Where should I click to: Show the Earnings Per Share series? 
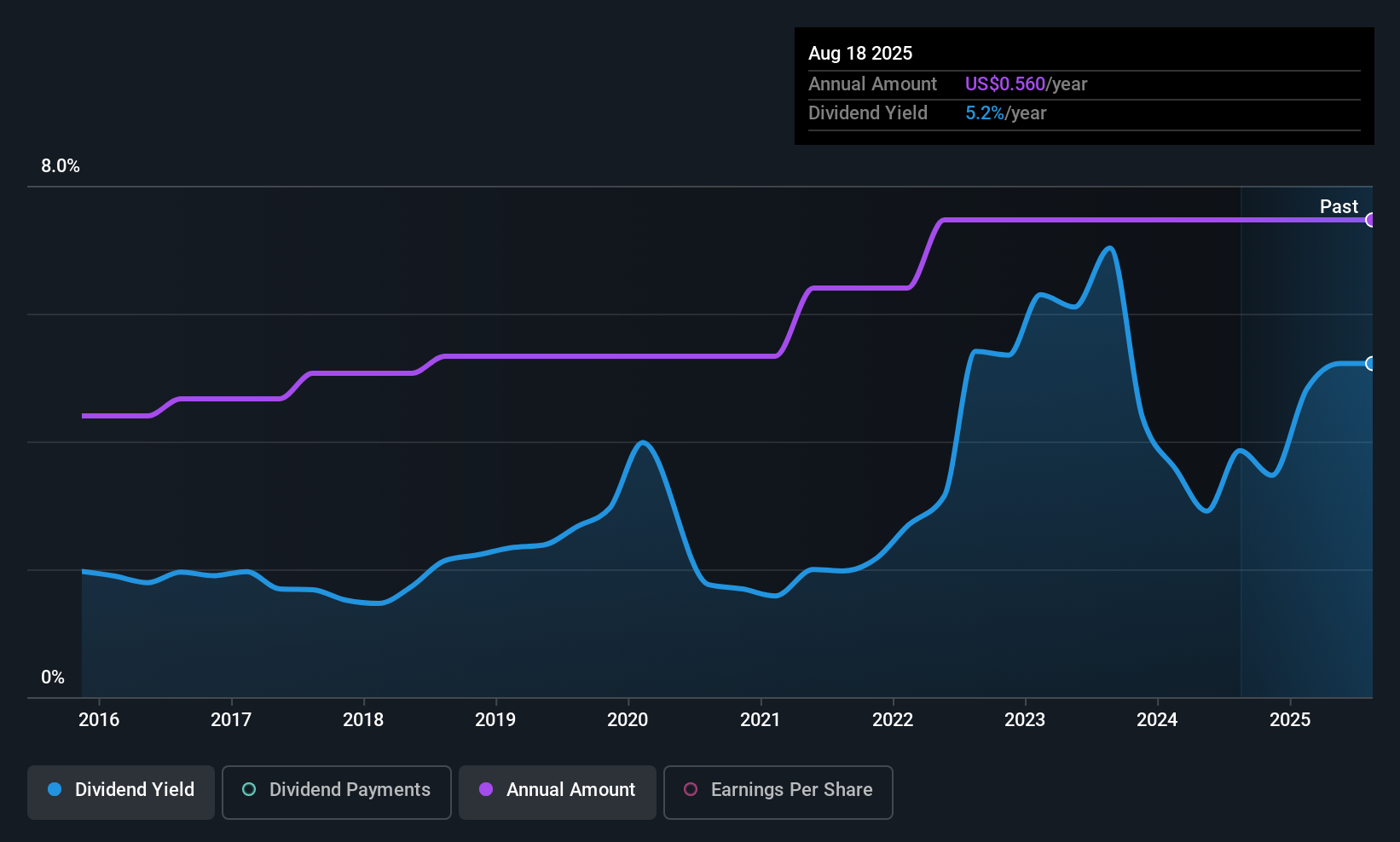(x=778, y=791)
